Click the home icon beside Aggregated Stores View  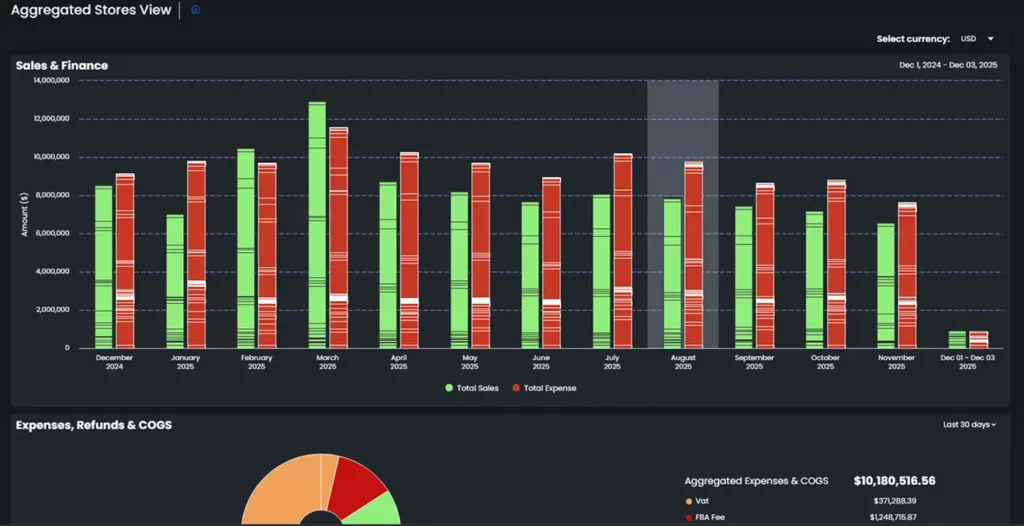tap(195, 10)
